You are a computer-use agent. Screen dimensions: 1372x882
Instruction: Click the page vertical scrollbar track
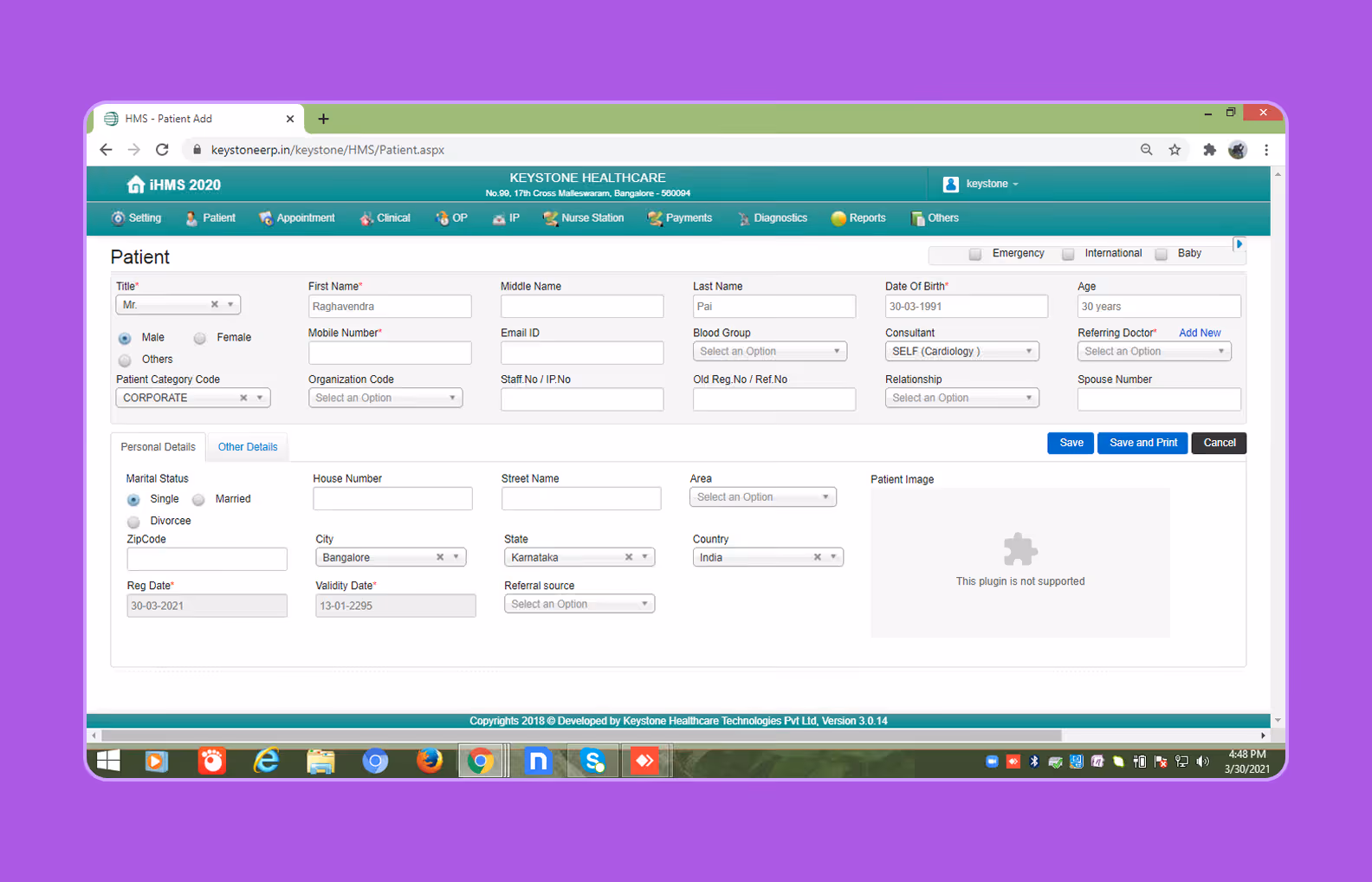coord(1278,447)
